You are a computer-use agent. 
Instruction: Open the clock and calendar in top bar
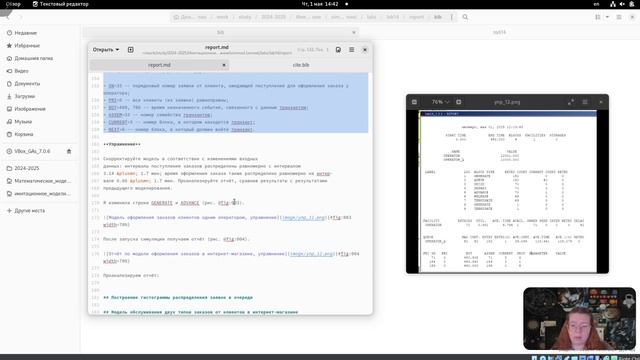pyautogui.click(x=320, y=4)
